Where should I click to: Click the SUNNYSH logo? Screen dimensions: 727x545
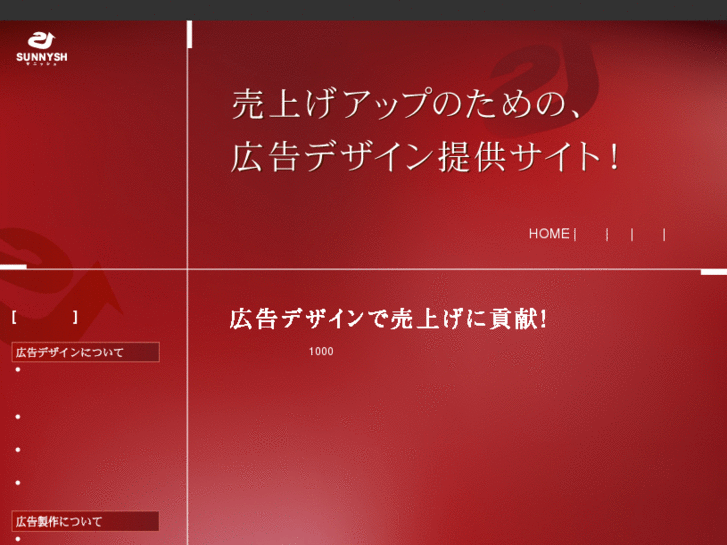pyautogui.click(x=42, y=49)
